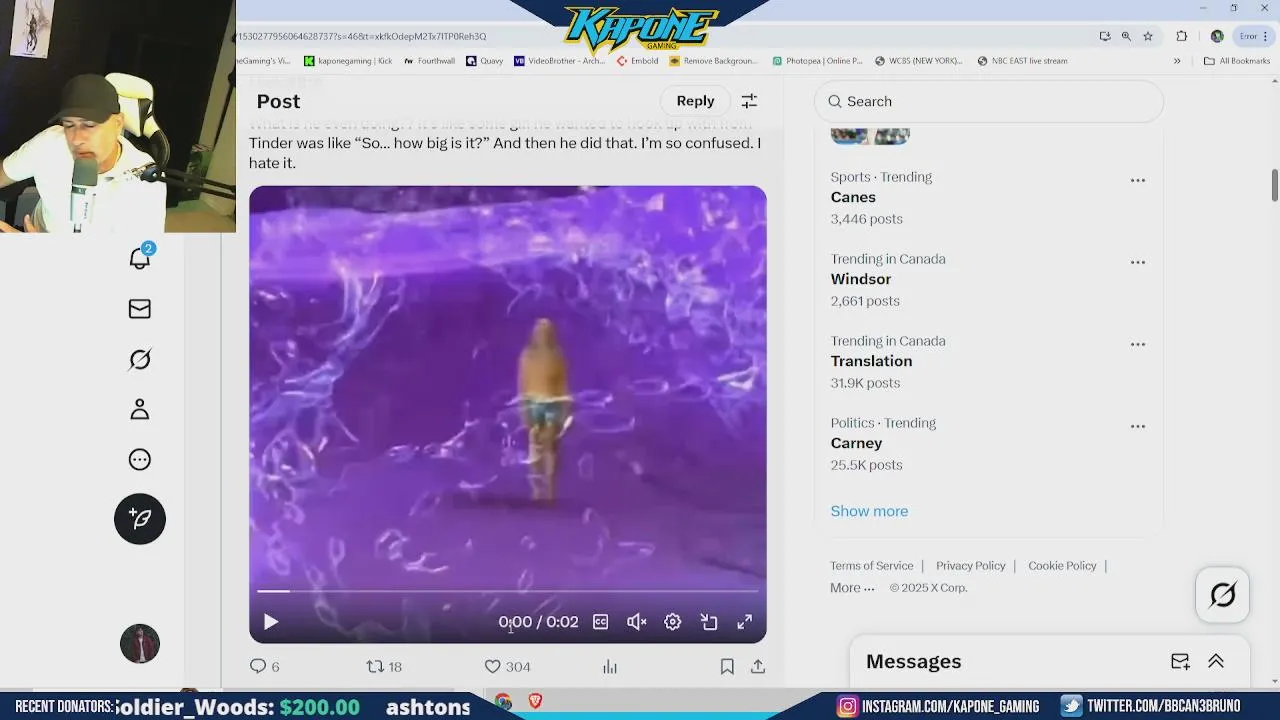The height and width of the screenshot is (720, 1280).
Task: Open NBC EAST live stream bookmark
Action: (x=1022, y=61)
